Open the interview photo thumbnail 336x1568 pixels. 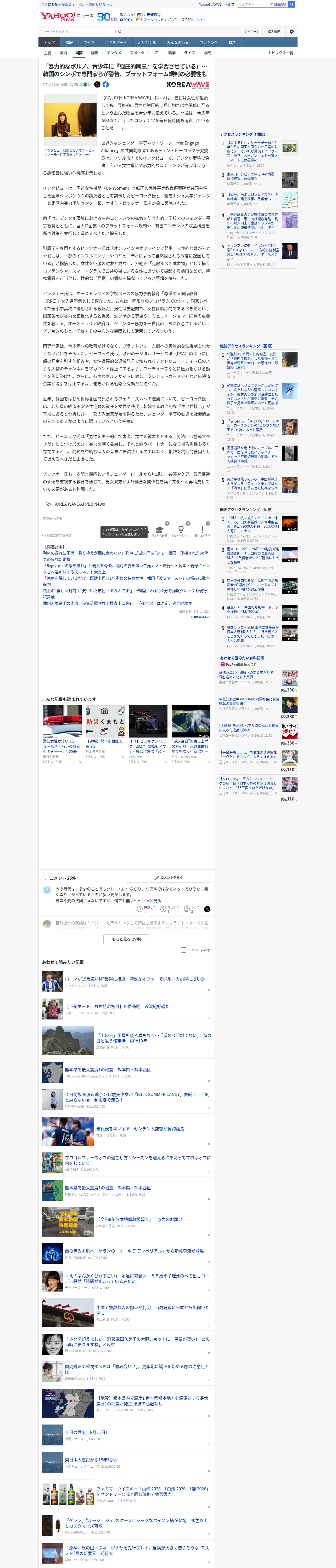click(70, 120)
